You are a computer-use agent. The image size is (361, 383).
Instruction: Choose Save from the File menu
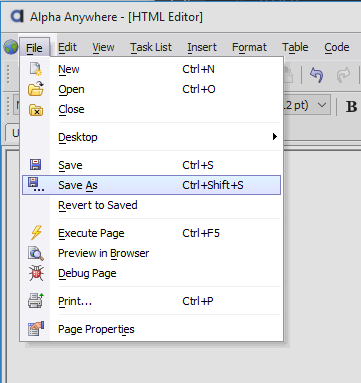click(152, 165)
